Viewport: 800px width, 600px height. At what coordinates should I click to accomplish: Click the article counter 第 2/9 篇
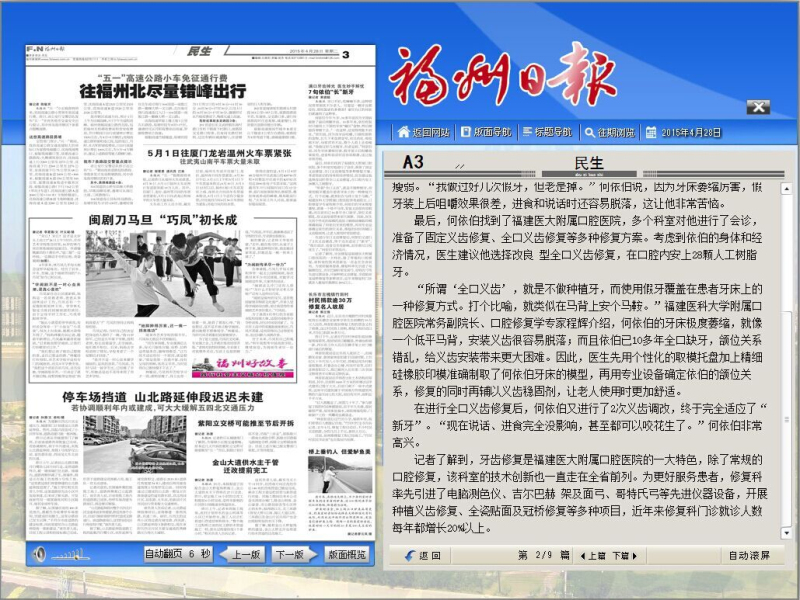544,555
